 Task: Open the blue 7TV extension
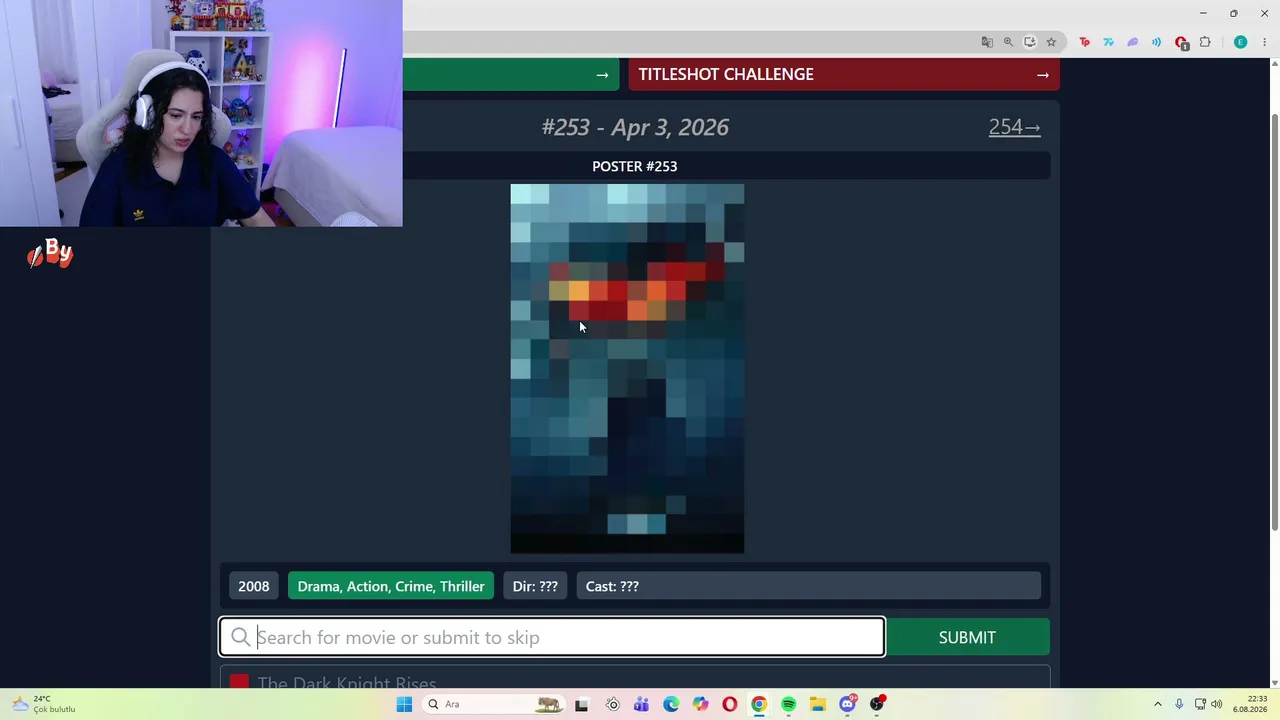[x=1109, y=42]
